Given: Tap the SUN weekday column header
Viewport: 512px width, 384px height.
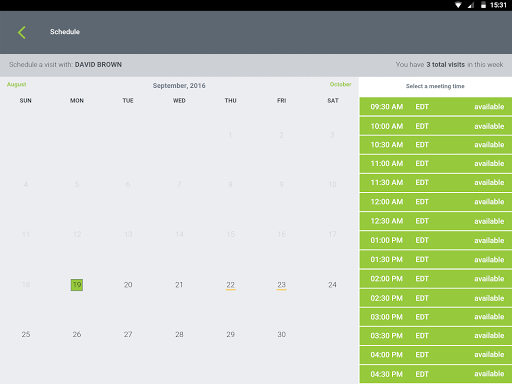Looking at the screenshot, I should pyautogui.click(x=26, y=101).
